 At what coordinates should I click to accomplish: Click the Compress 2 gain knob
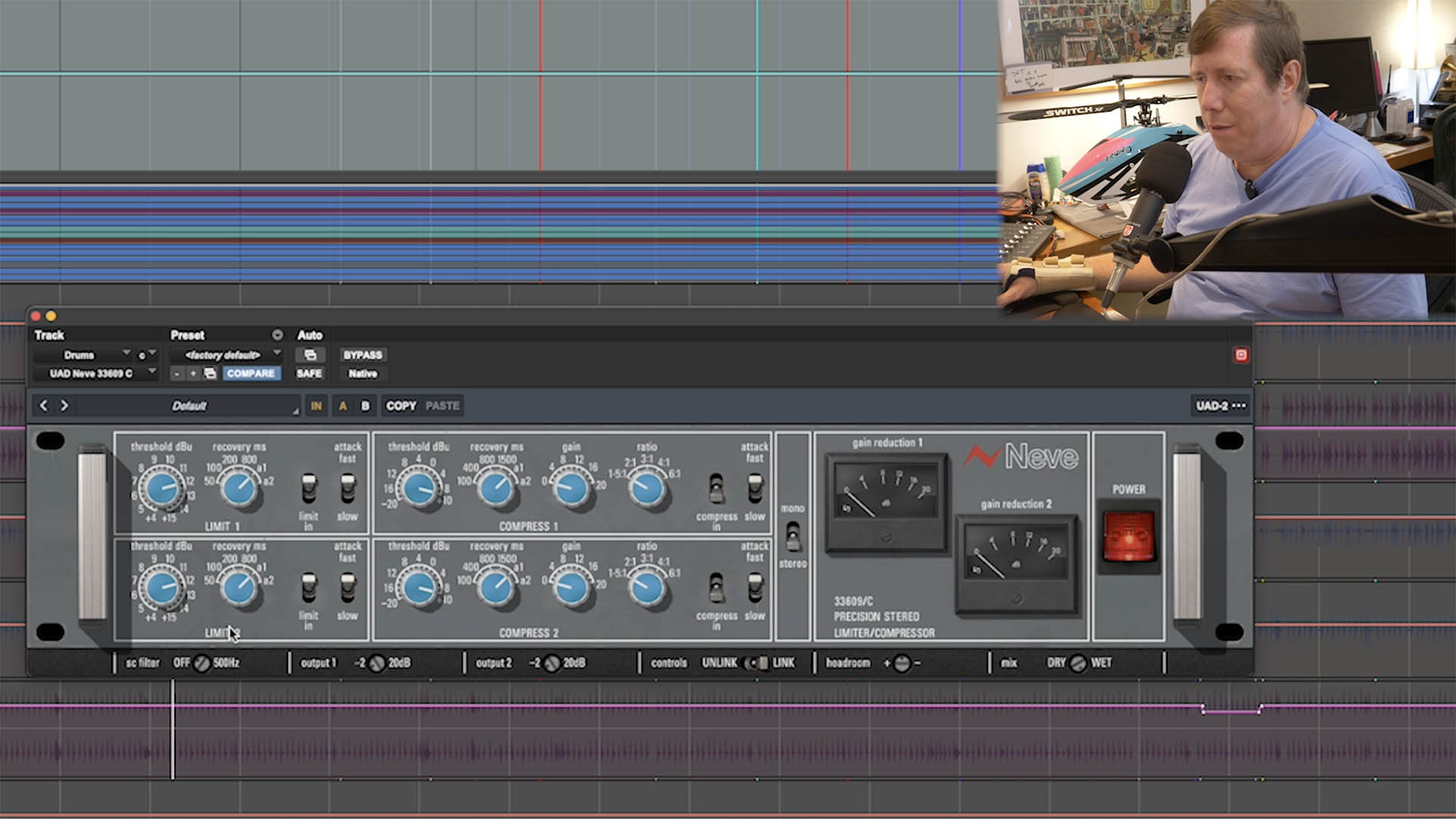(x=572, y=588)
